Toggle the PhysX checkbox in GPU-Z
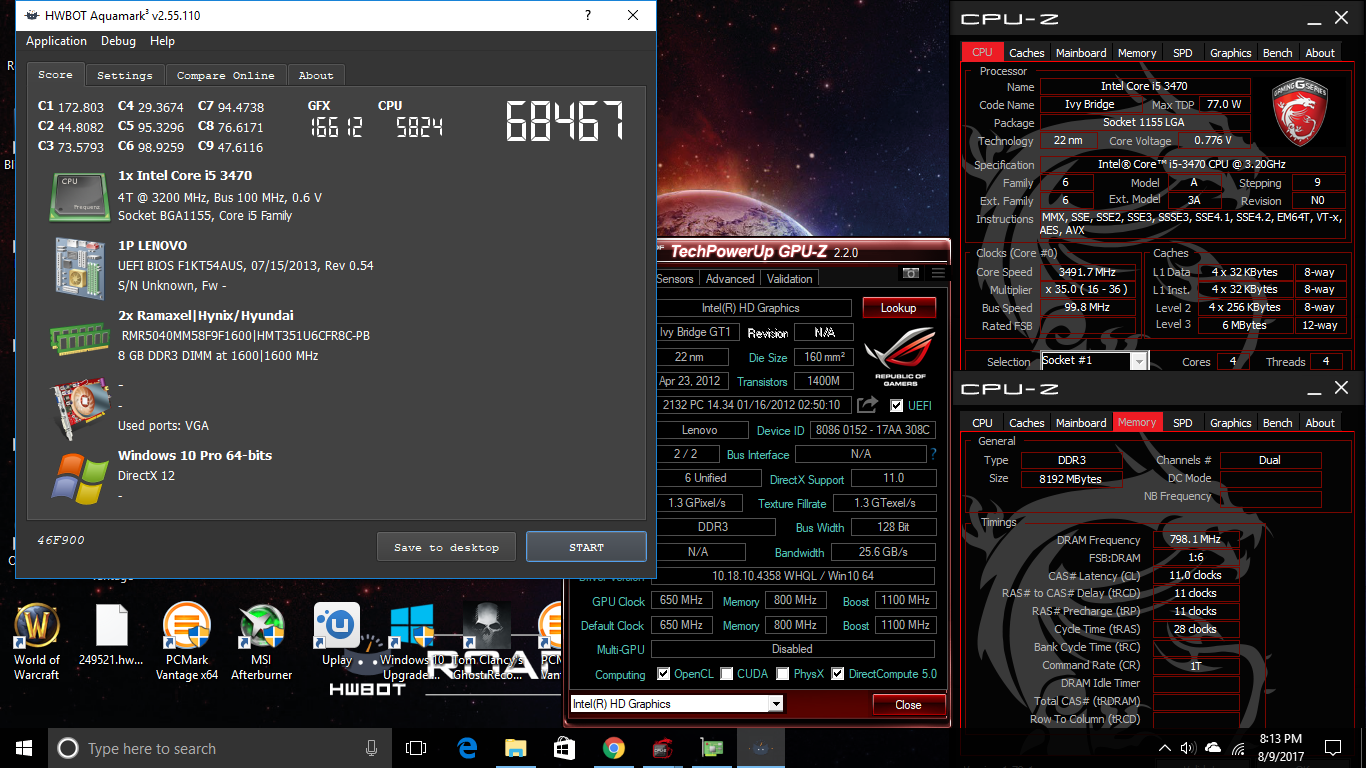 tap(783, 674)
